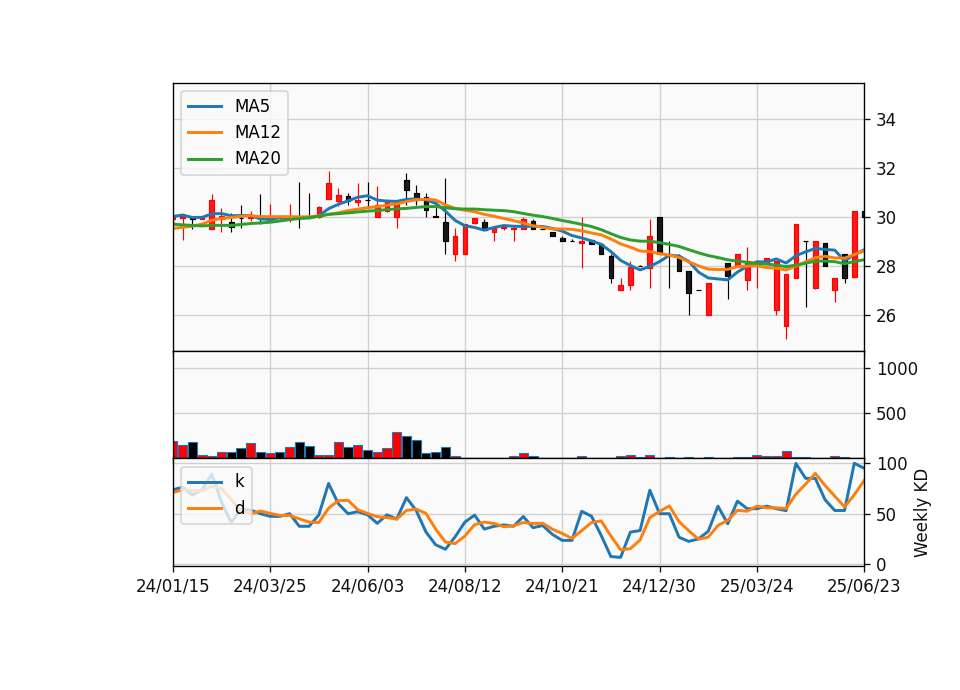Image resolution: width=960 pixels, height=690 pixels.
Task: Click the 24/03/25 date axis label
Action: (x=270, y=586)
